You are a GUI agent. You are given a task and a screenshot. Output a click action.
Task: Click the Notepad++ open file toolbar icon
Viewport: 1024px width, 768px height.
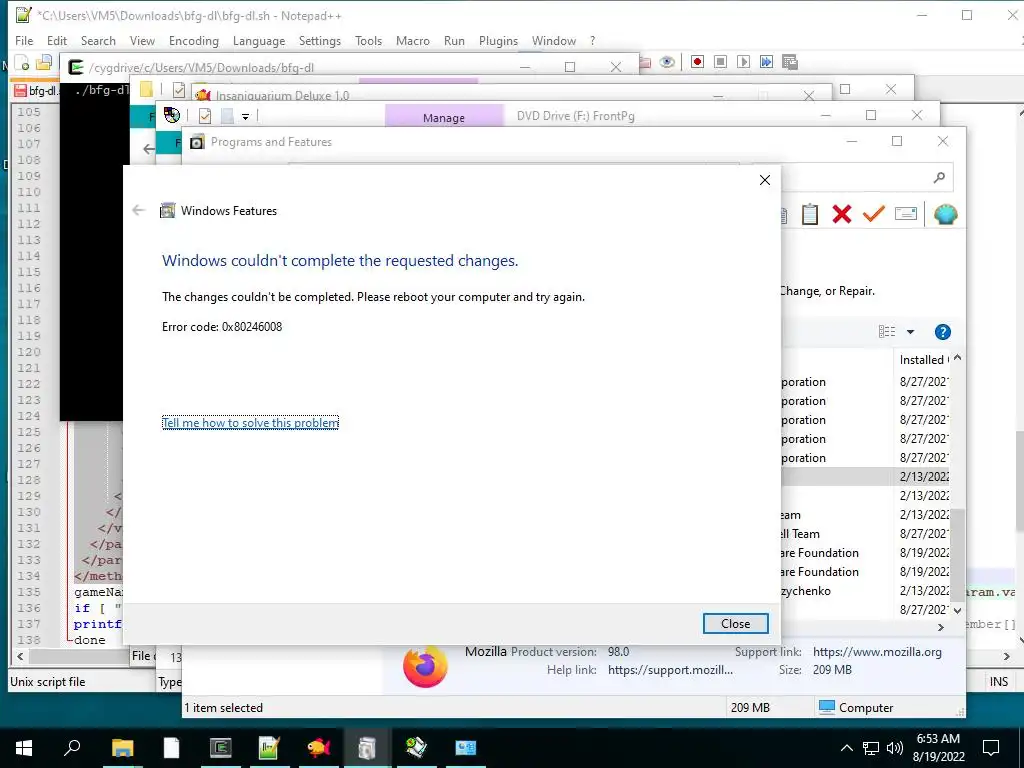click(44, 63)
